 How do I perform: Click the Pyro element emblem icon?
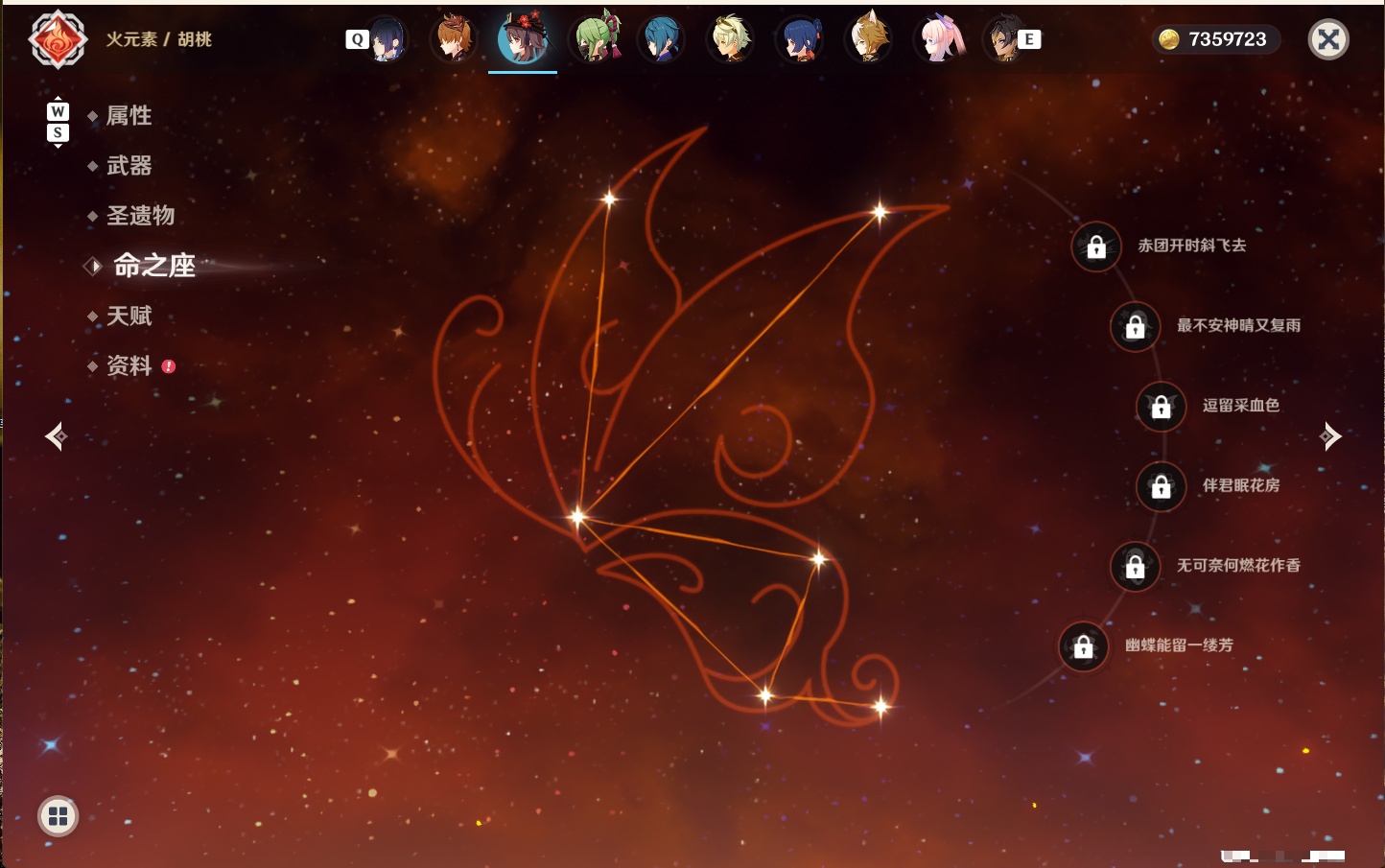pyautogui.click(x=58, y=39)
